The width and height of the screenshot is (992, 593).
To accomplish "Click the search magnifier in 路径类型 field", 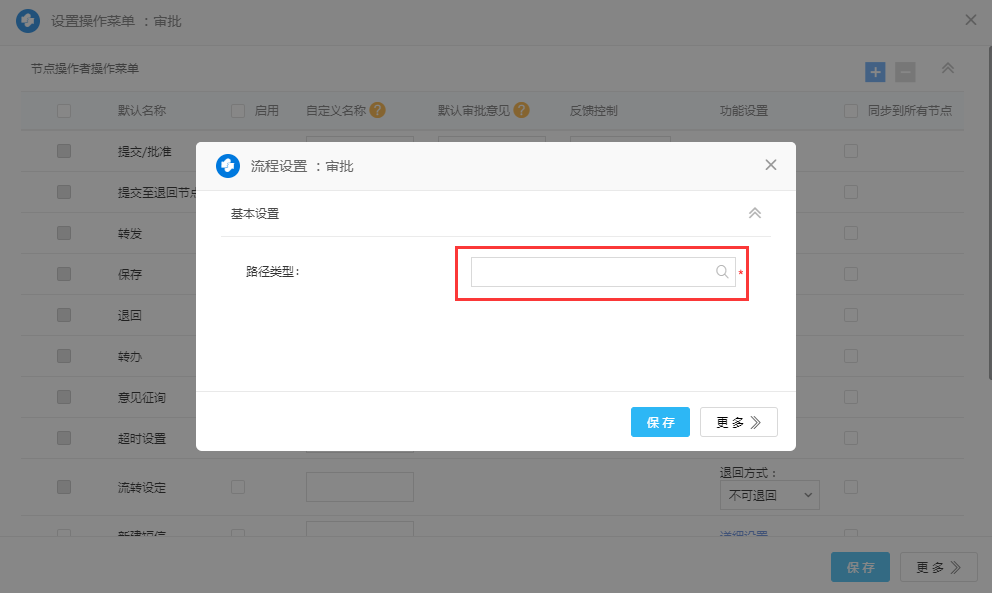I will (x=722, y=272).
